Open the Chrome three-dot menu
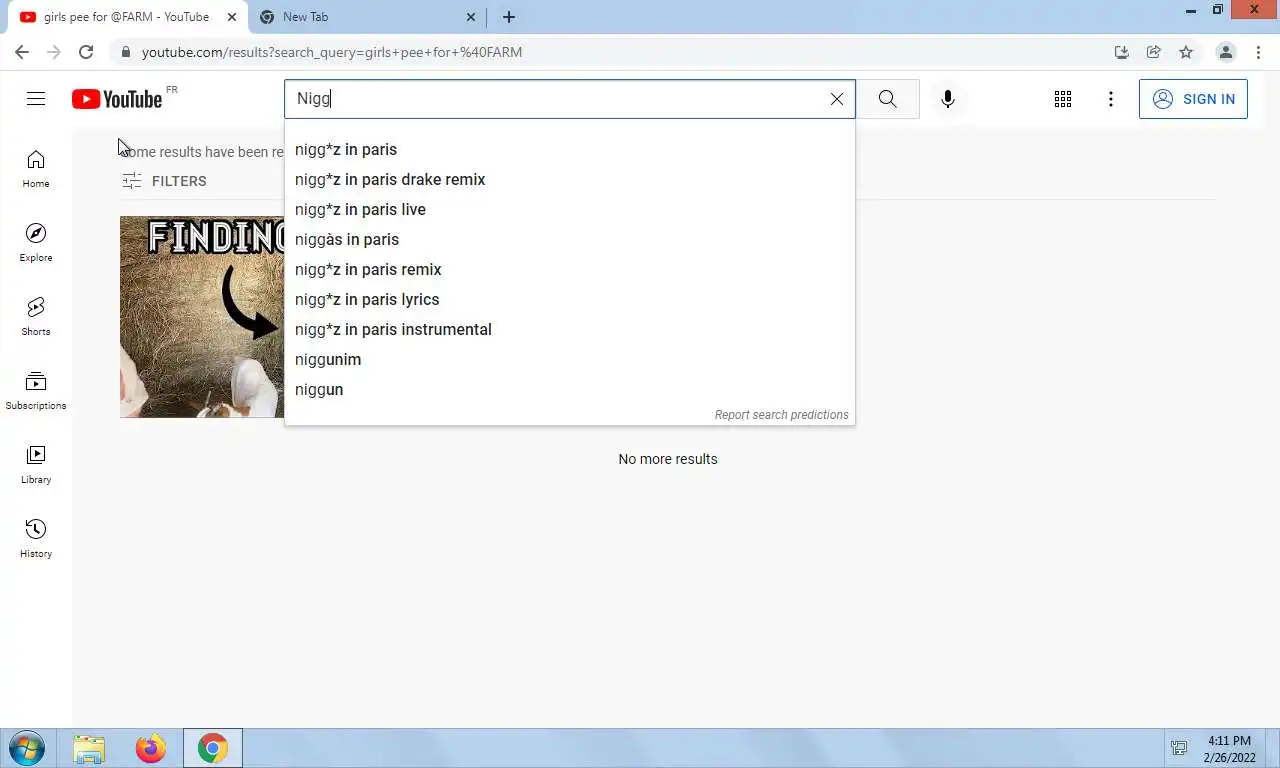 1258,52
